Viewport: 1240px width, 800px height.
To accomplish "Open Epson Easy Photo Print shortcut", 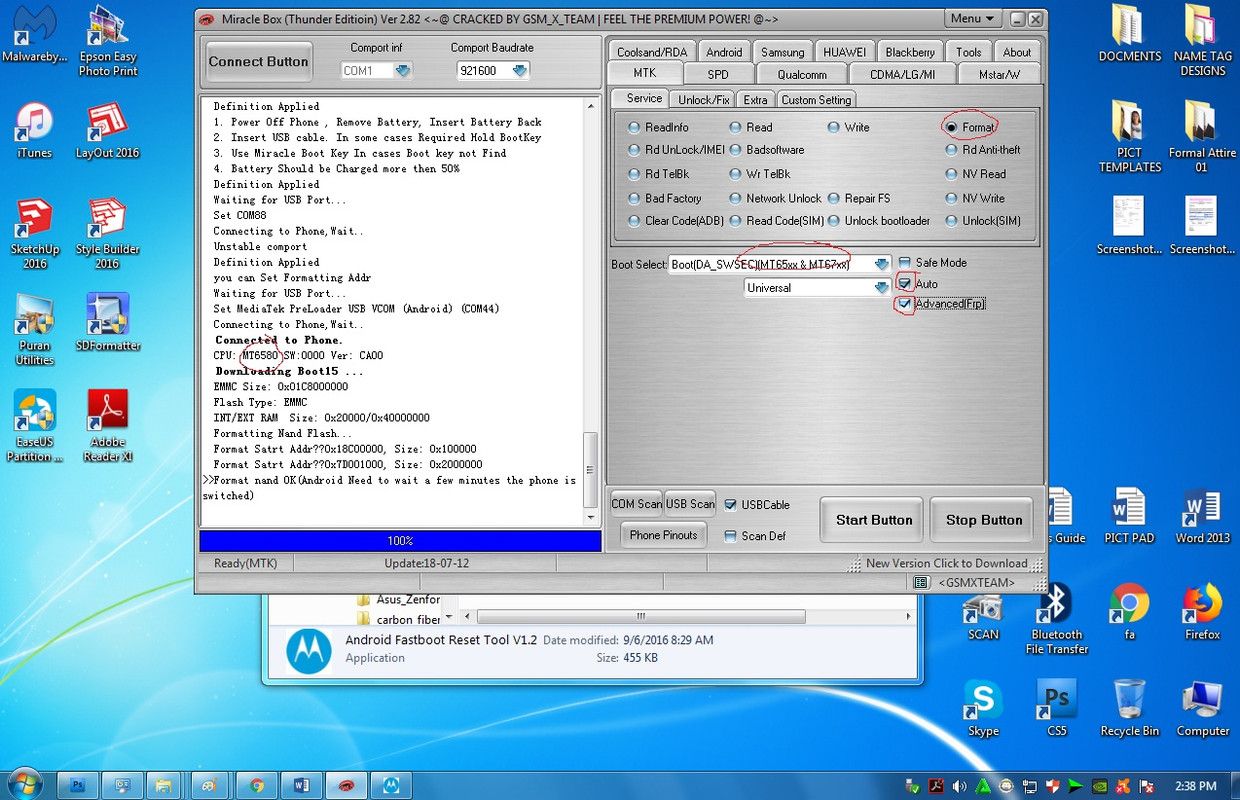I will 108,40.
